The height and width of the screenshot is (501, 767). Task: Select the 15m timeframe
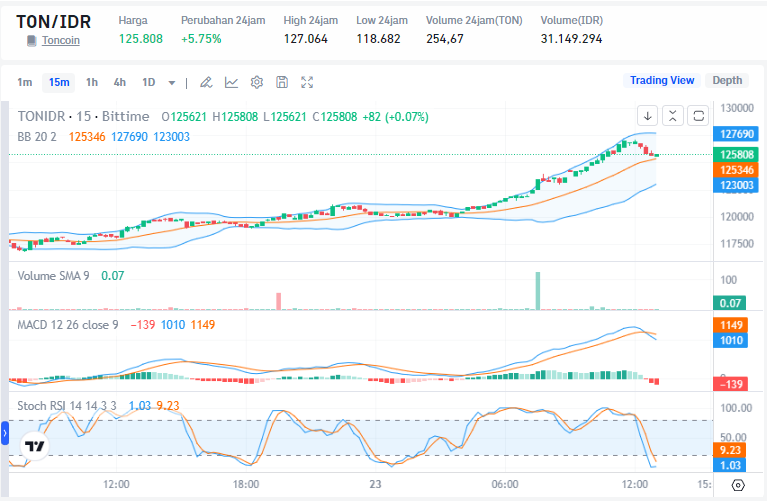[x=59, y=82]
